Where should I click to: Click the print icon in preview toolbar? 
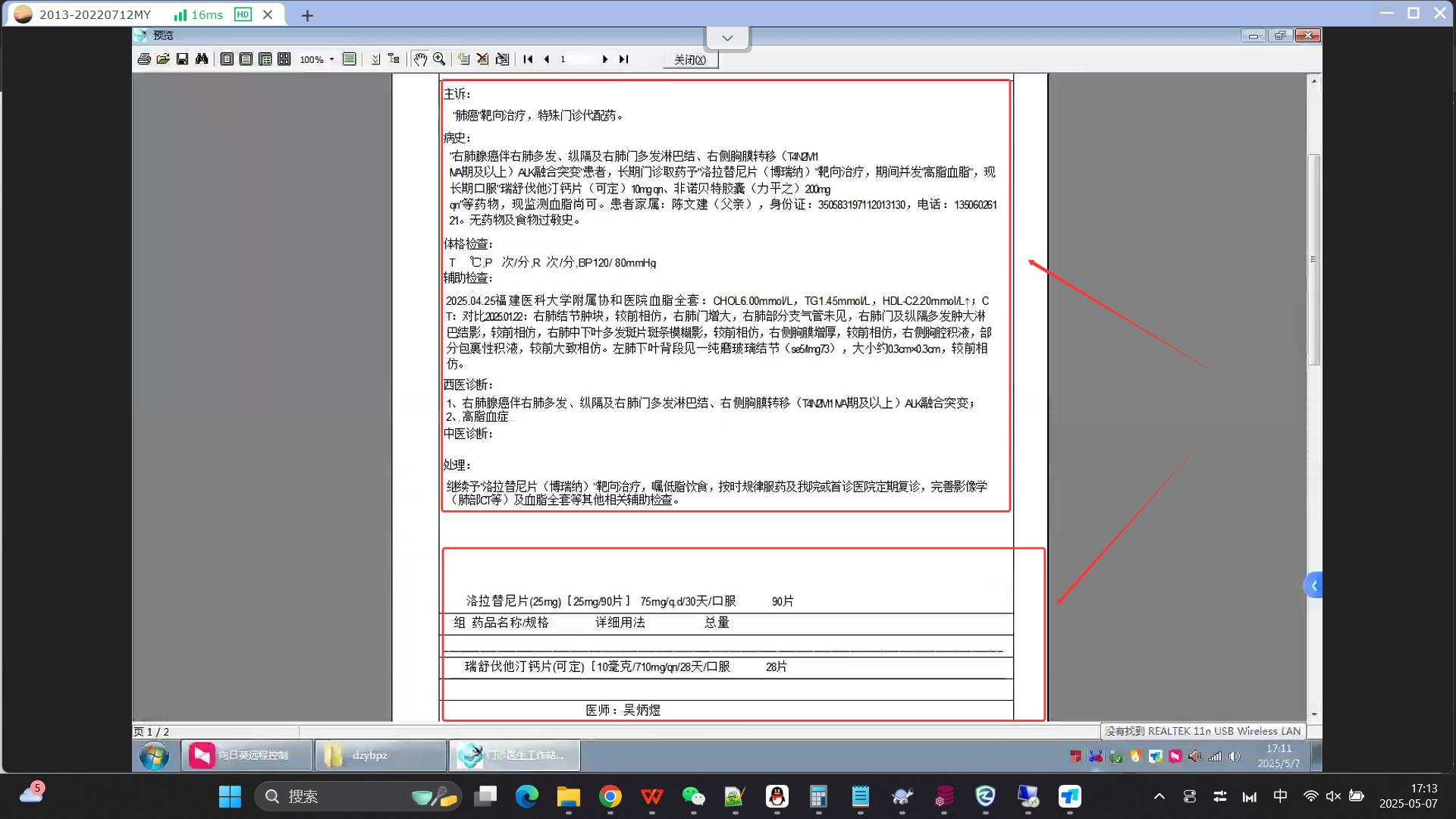click(x=144, y=59)
